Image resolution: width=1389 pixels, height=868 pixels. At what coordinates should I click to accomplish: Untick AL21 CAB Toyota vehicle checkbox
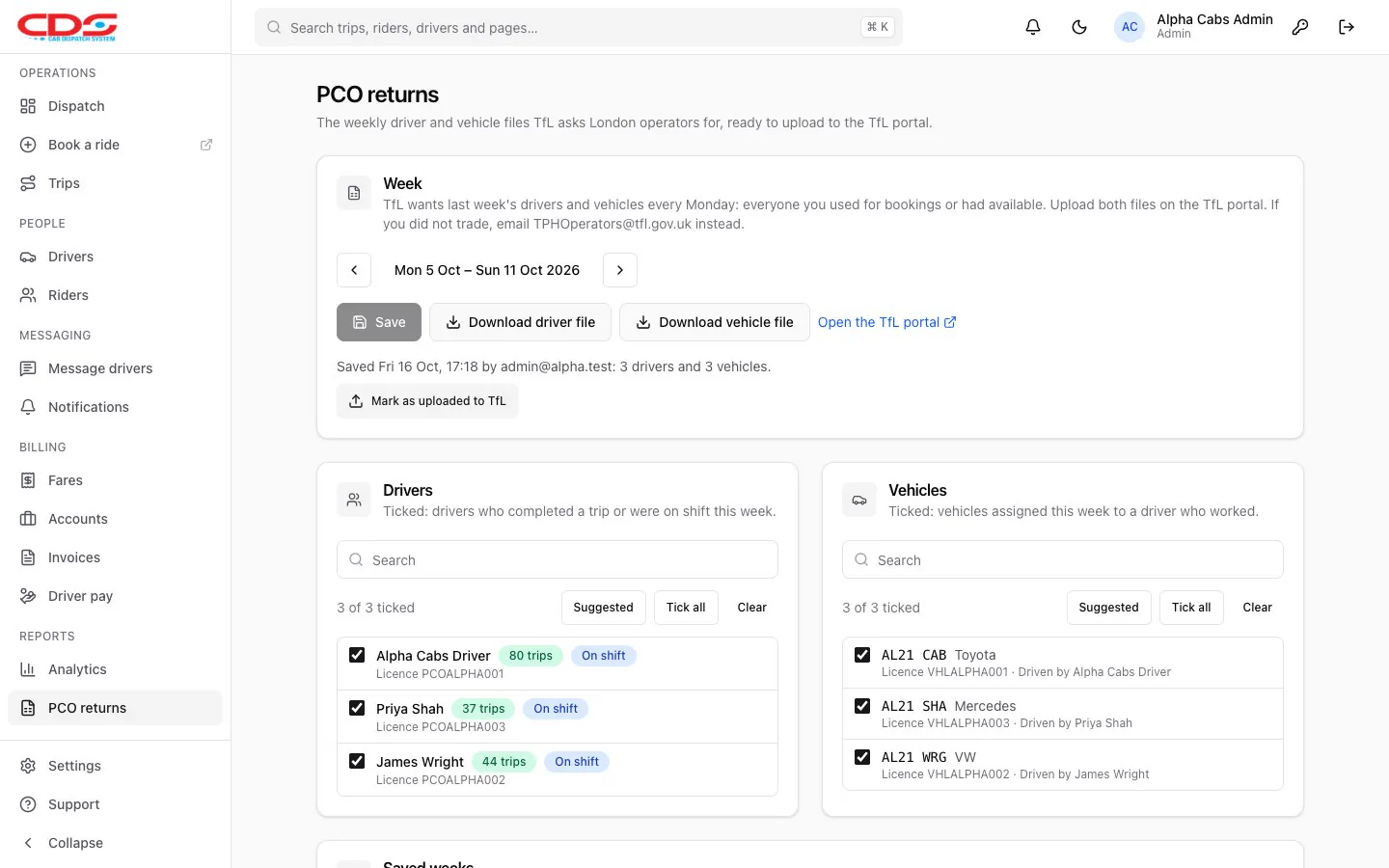tap(862, 655)
